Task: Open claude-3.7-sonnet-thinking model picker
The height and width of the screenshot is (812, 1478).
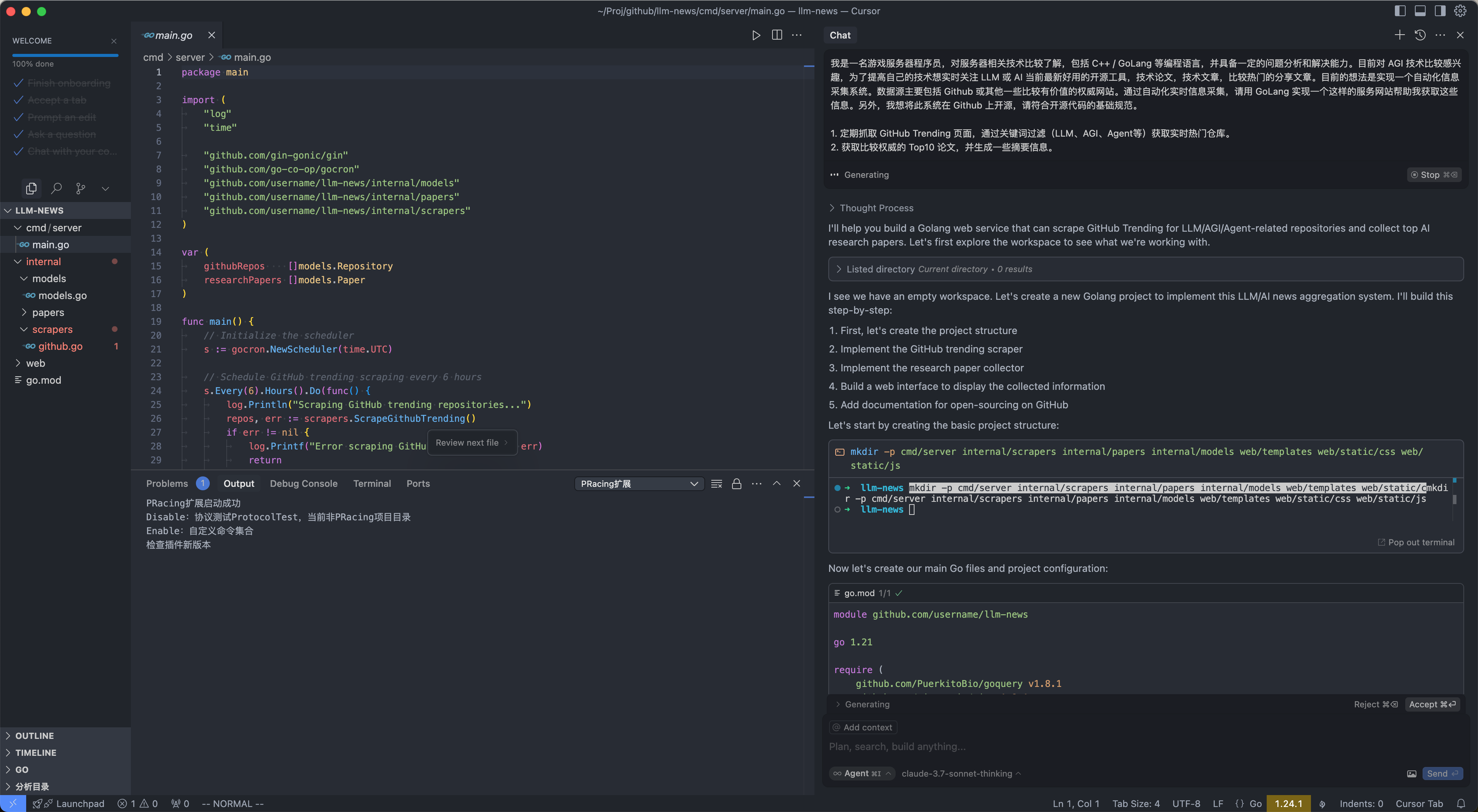Action: point(961,774)
